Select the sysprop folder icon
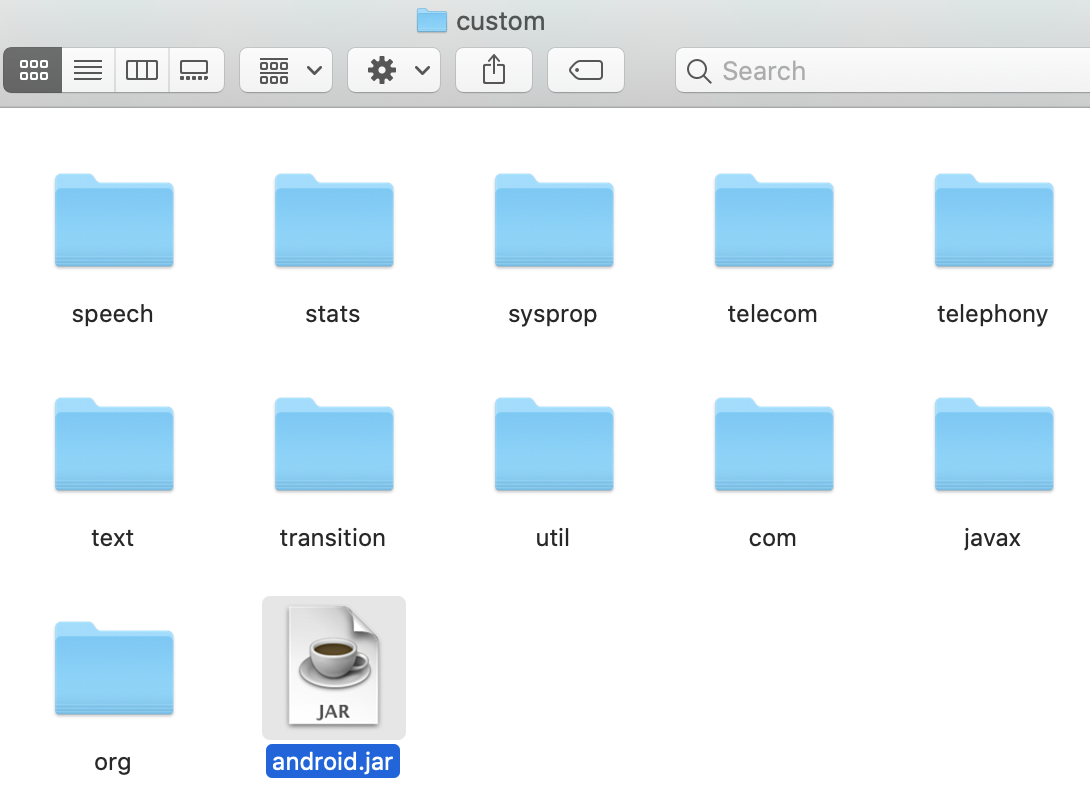Viewport: 1090px width, 792px height. pyautogui.click(x=554, y=220)
